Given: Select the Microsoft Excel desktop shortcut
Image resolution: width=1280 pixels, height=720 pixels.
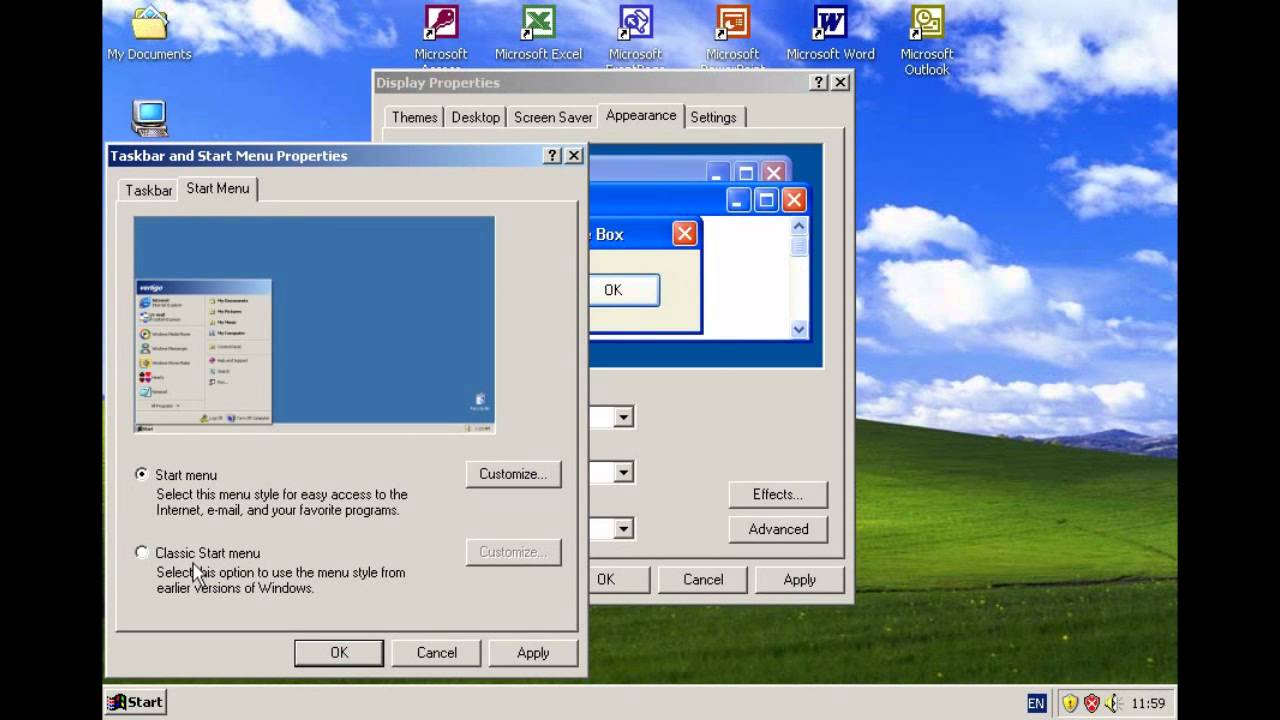Looking at the screenshot, I should pyautogui.click(x=538, y=34).
